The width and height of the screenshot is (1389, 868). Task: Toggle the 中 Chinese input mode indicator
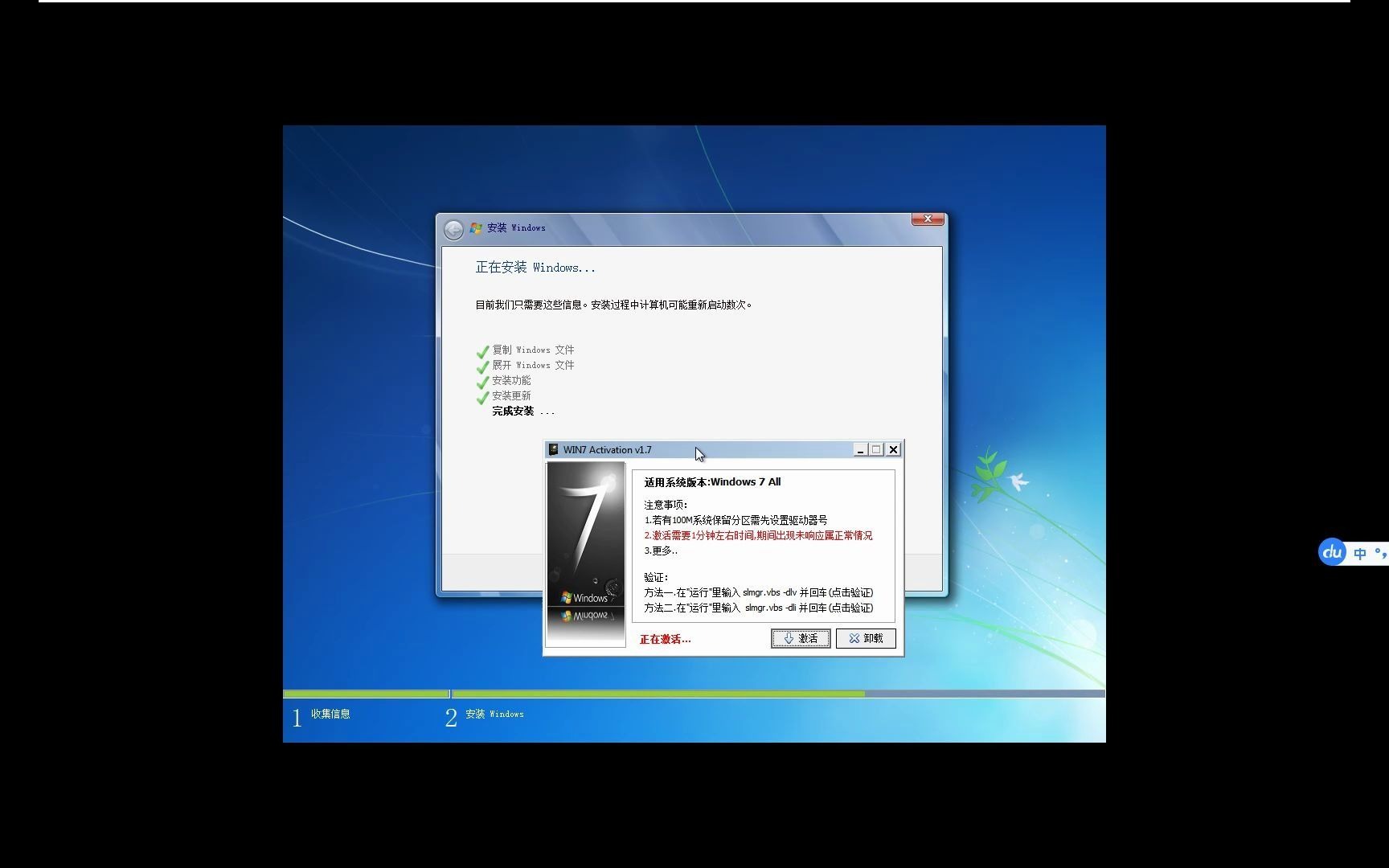(1360, 554)
